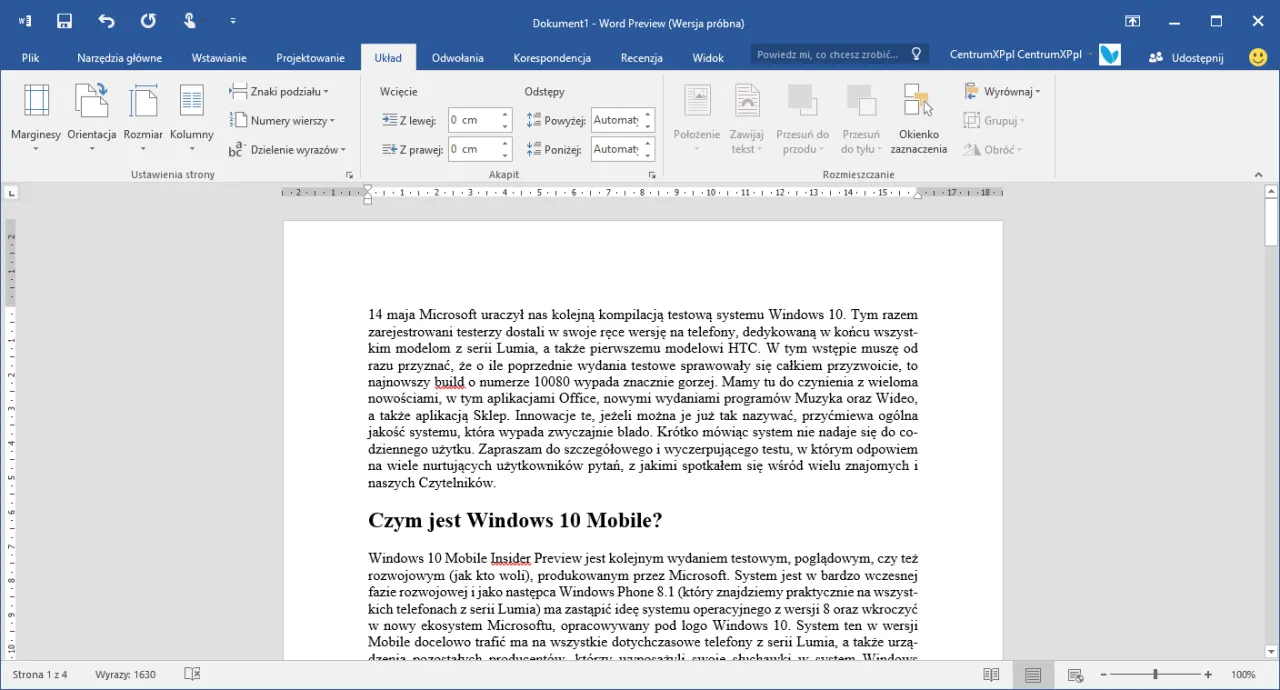Screen dimensions: 1280x690
Task: Click the 'Strona 1 z 4' page indicator
Action: pos(40,675)
